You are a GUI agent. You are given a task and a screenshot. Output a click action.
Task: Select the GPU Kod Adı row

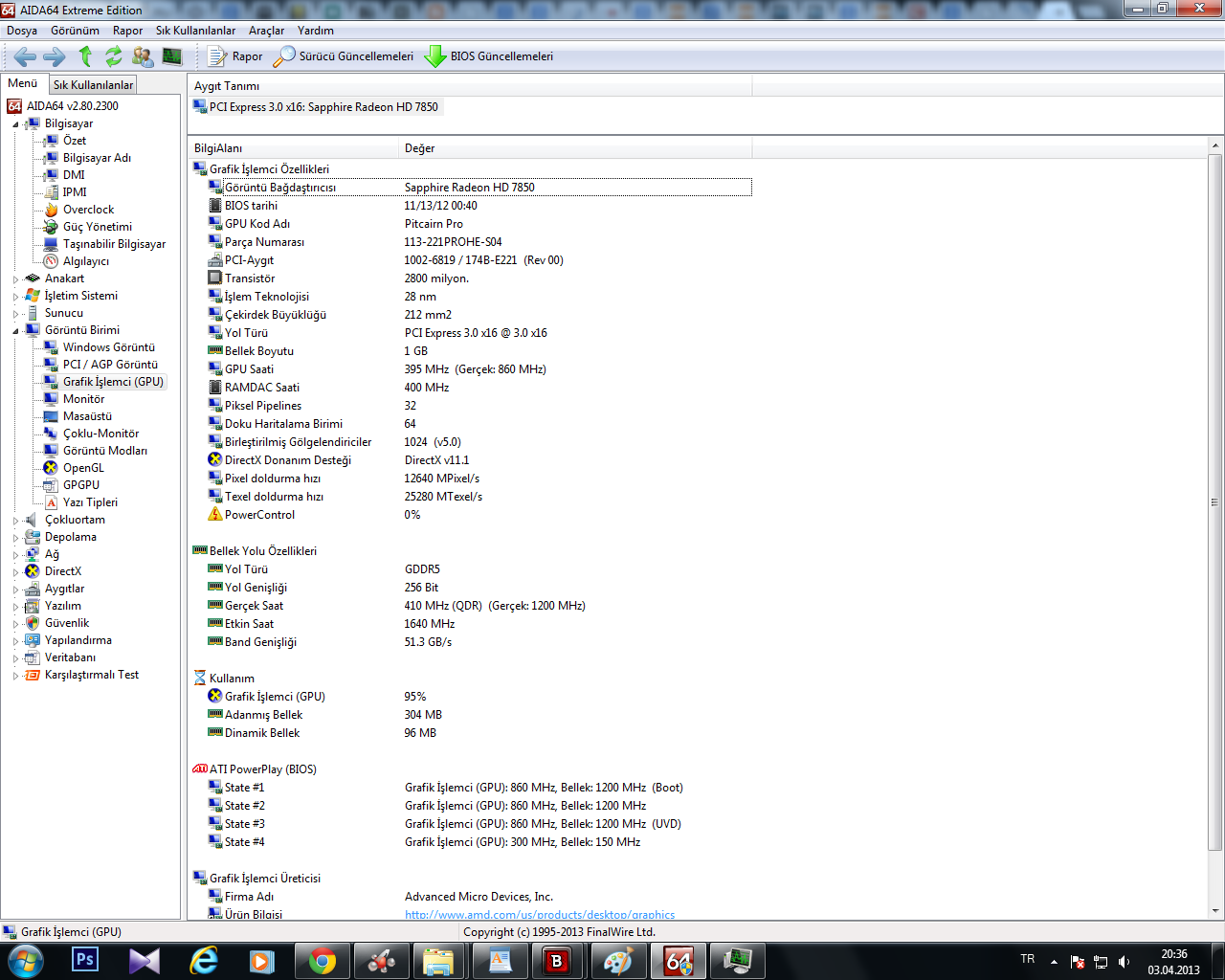coord(479,224)
